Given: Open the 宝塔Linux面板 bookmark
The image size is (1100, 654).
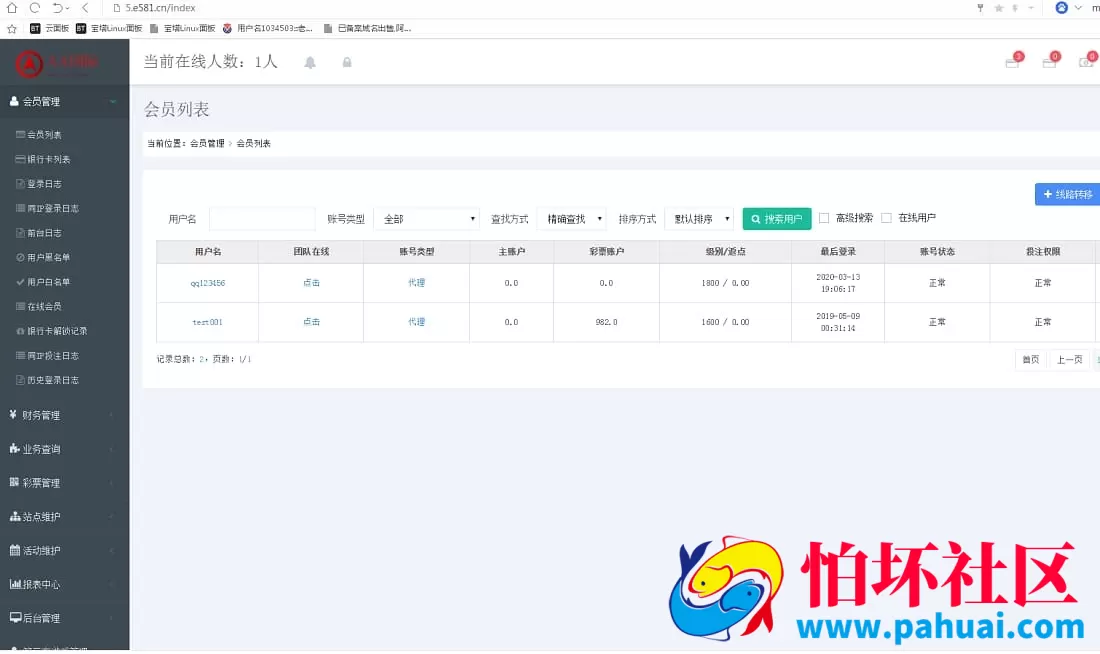Looking at the screenshot, I should point(110,28).
